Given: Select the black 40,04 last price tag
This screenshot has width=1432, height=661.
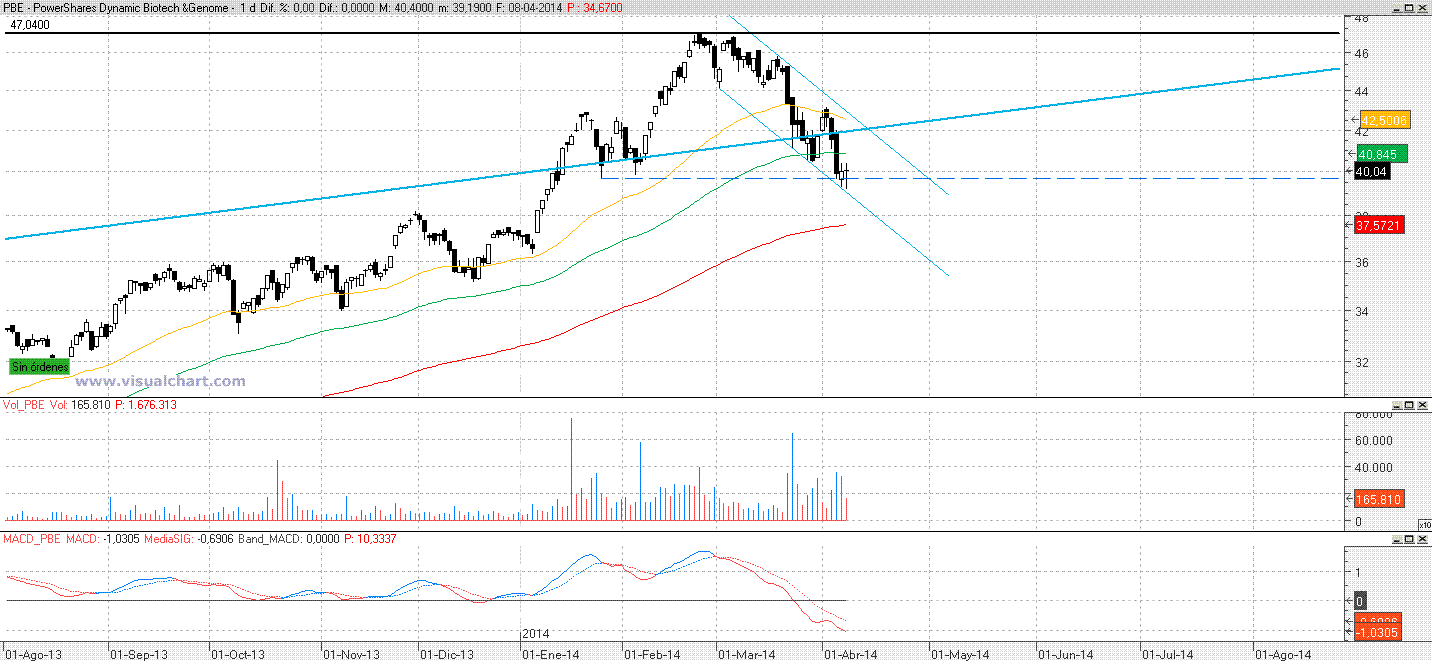Looking at the screenshot, I should (1370, 171).
